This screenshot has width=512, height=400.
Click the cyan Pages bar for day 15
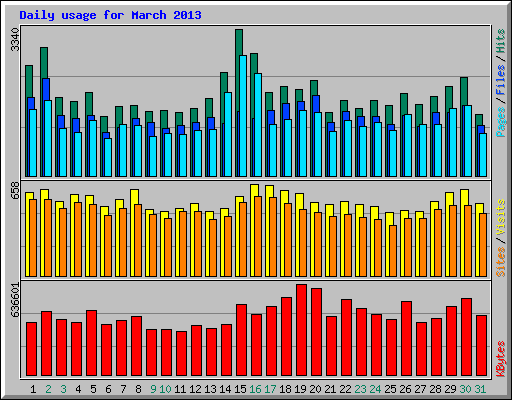pyautogui.click(x=243, y=116)
